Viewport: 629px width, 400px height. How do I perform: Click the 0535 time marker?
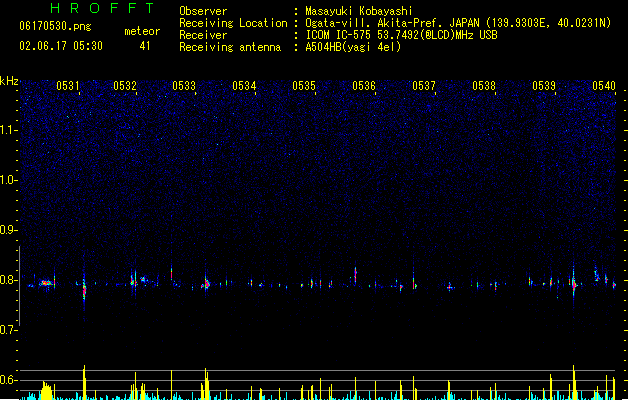(304, 86)
